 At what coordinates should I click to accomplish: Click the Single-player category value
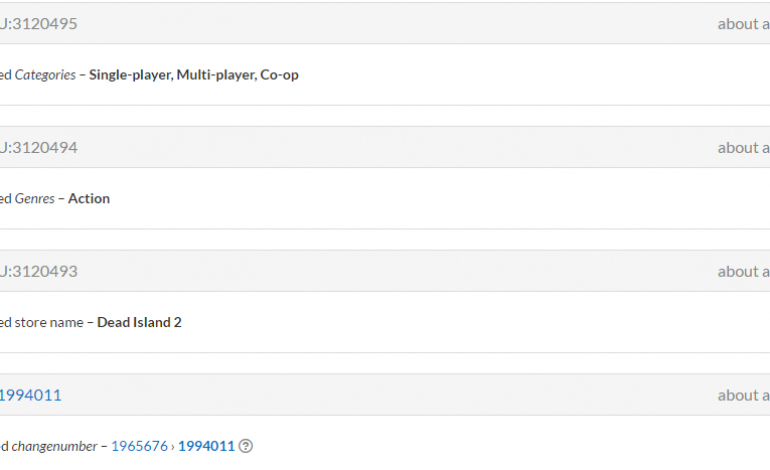[x=130, y=75]
